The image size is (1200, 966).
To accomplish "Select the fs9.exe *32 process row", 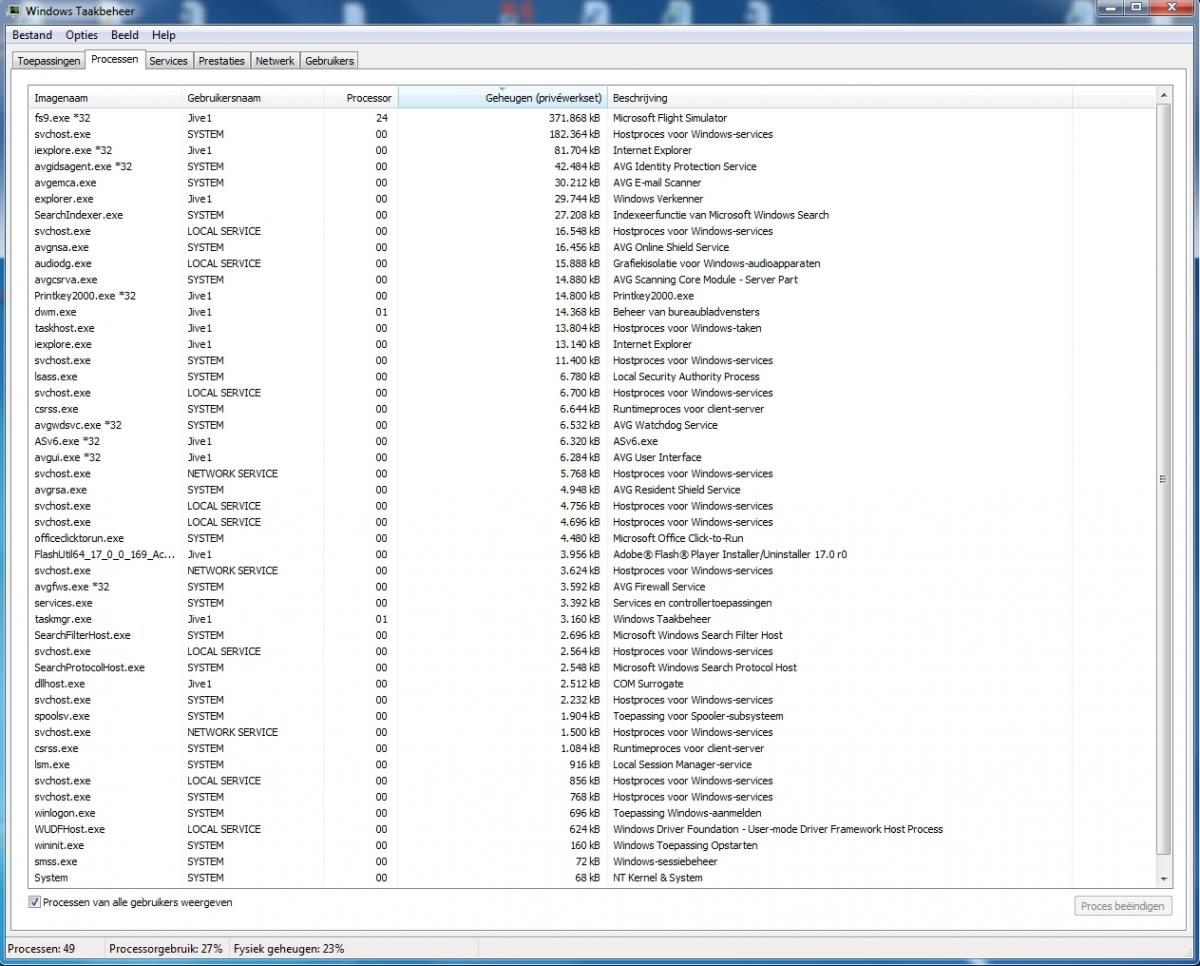I will (592, 118).
